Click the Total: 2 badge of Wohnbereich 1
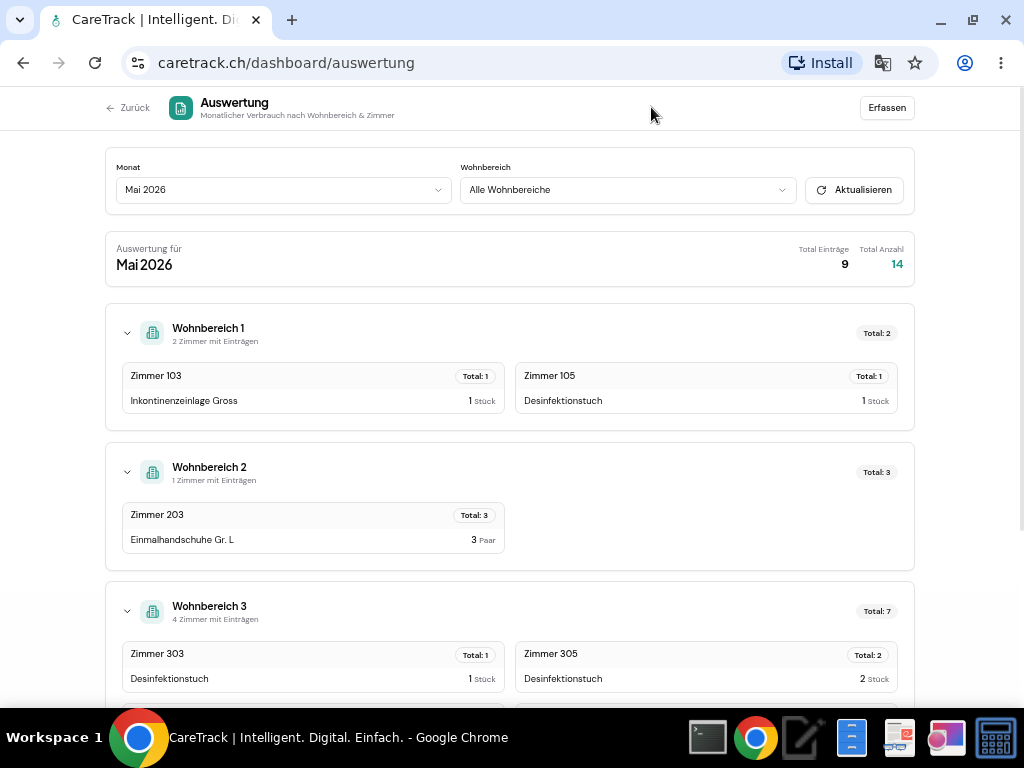The height and width of the screenshot is (768, 1024). click(876, 333)
